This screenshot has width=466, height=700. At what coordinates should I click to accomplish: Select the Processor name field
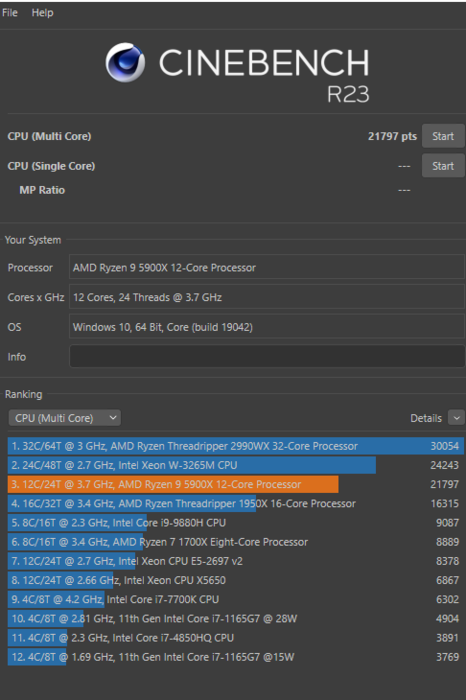[267, 267]
